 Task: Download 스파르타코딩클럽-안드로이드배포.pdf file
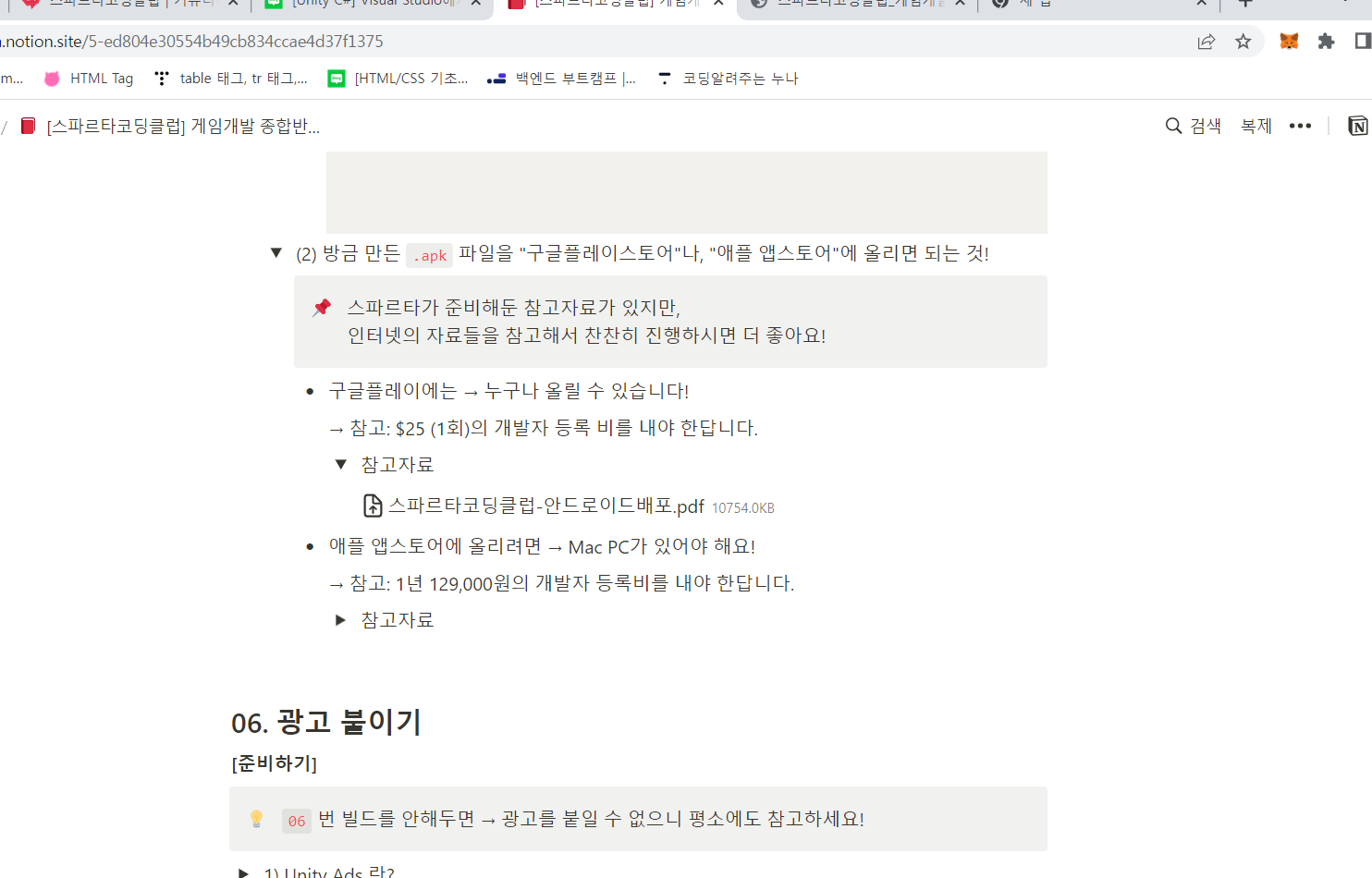(545, 506)
